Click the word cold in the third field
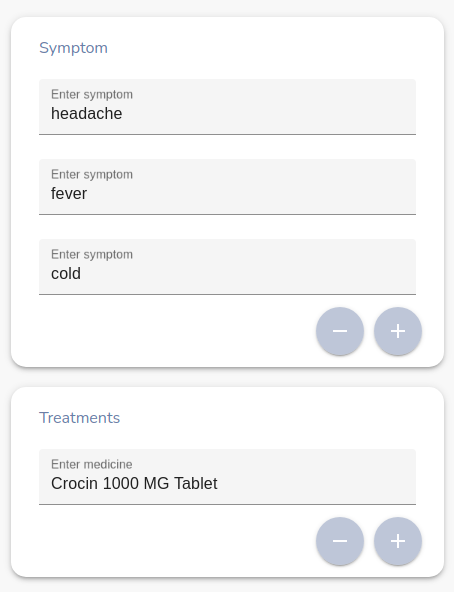The width and height of the screenshot is (454, 592). [66, 274]
